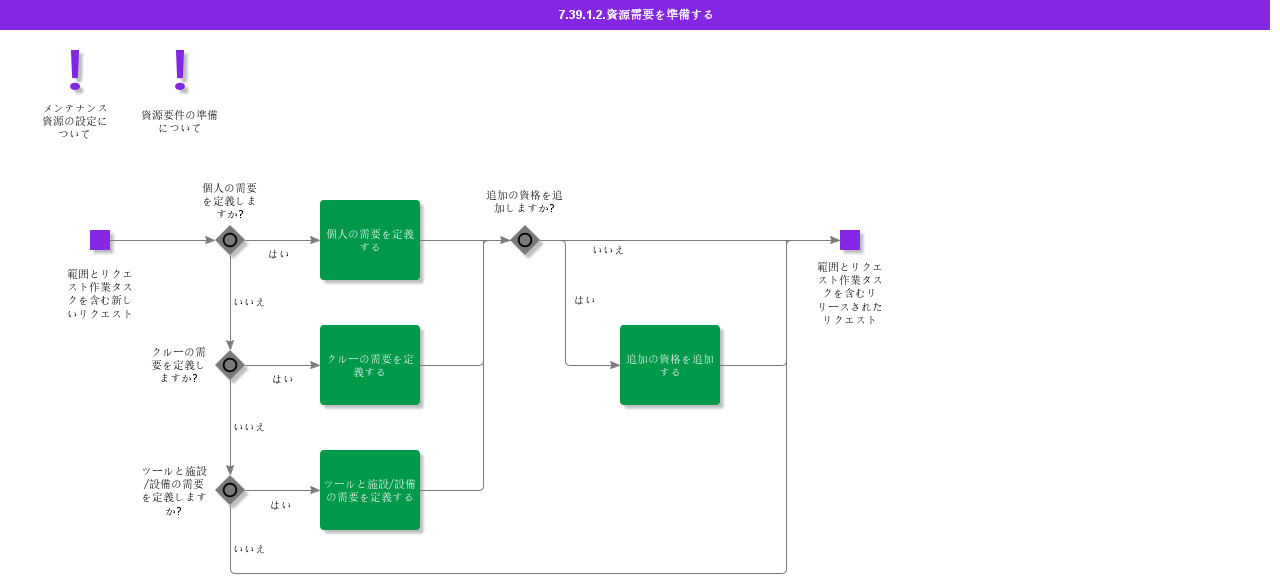This screenshot has height=583, width=1280.
Task: Open the 追加の資格を追加する process box
Action: (x=670, y=365)
